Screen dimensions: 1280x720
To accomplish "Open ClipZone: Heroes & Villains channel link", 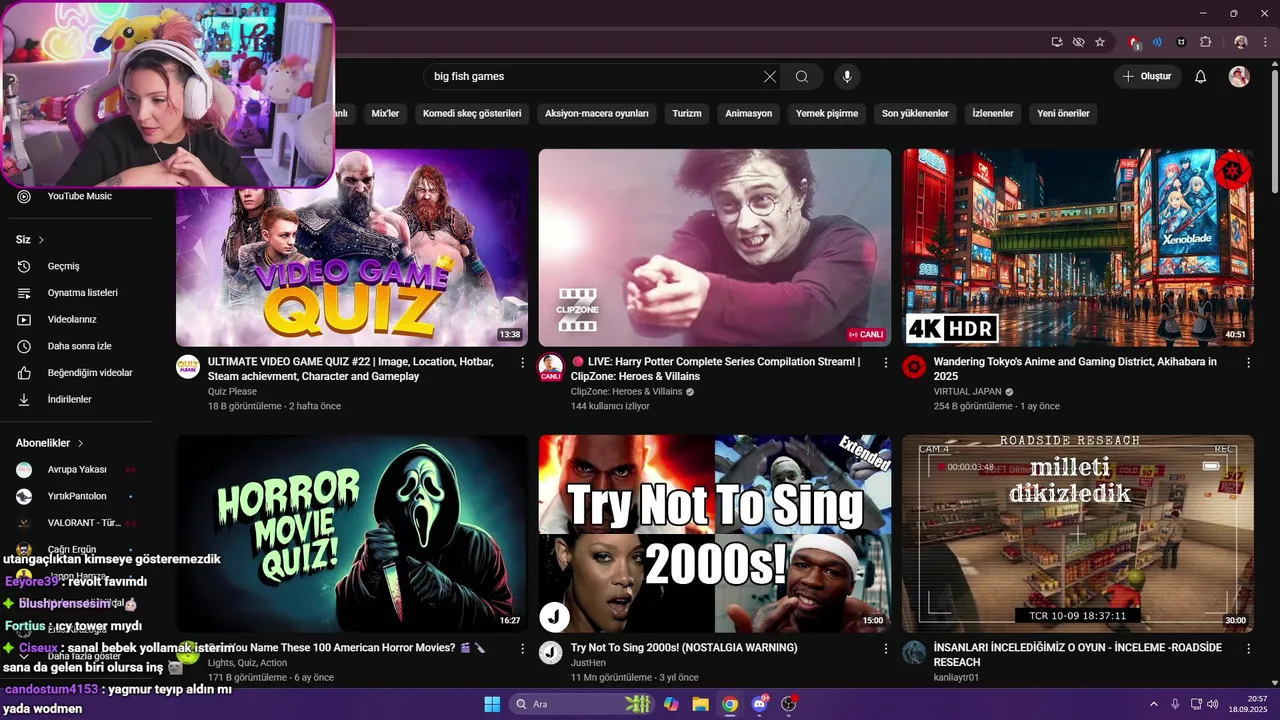I will [627, 392].
